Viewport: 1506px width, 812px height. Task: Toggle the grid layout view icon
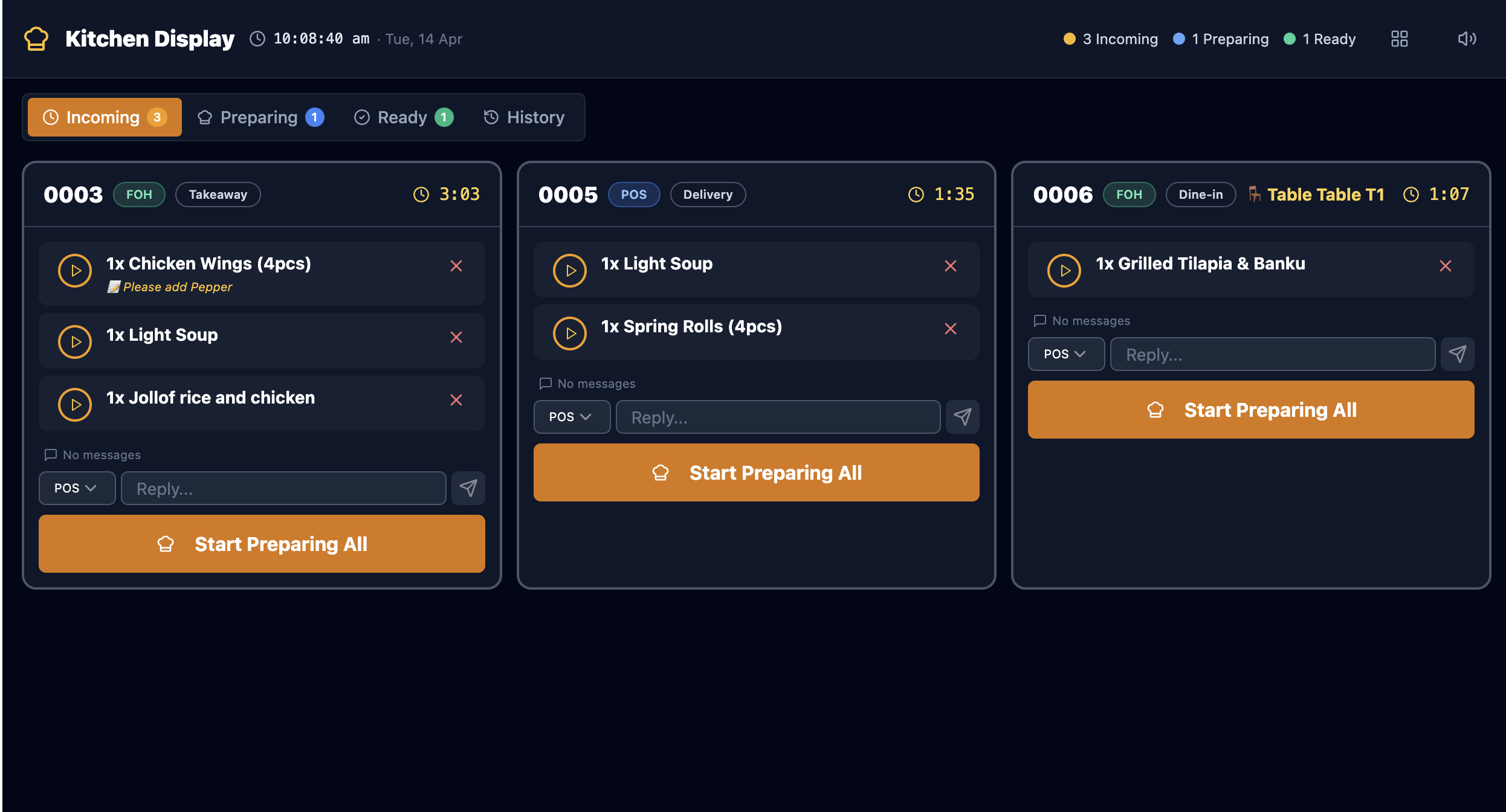click(1400, 39)
